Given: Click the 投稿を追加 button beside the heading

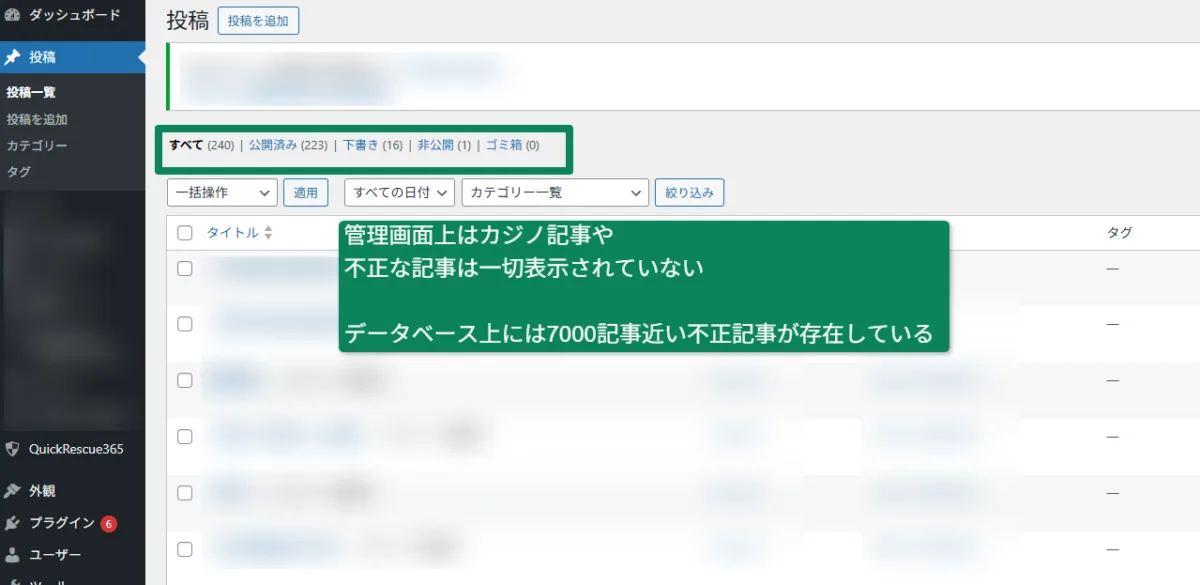Looking at the screenshot, I should click(x=258, y=21).
